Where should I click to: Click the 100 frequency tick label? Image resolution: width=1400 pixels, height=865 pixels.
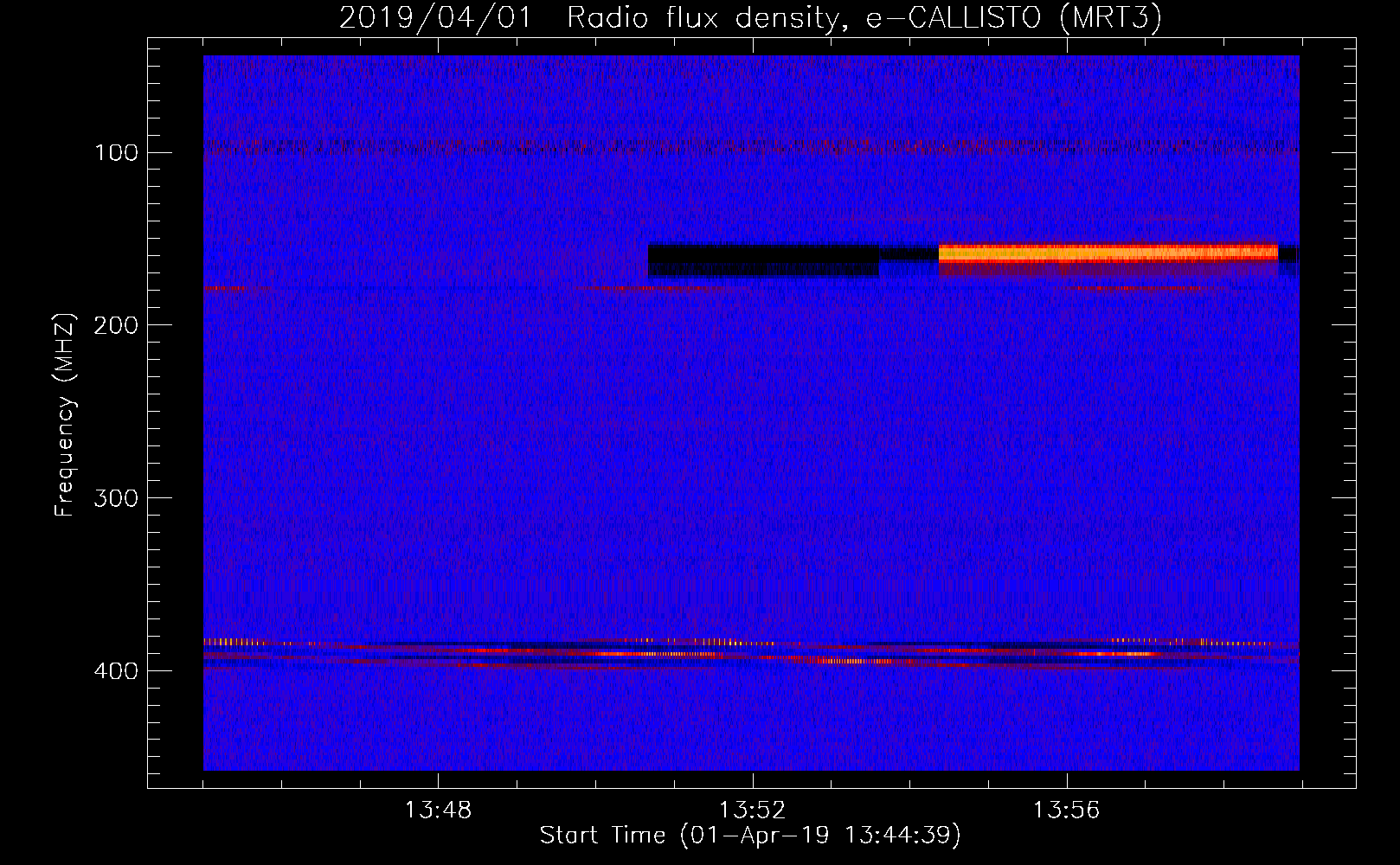click(x=116, y=153)
